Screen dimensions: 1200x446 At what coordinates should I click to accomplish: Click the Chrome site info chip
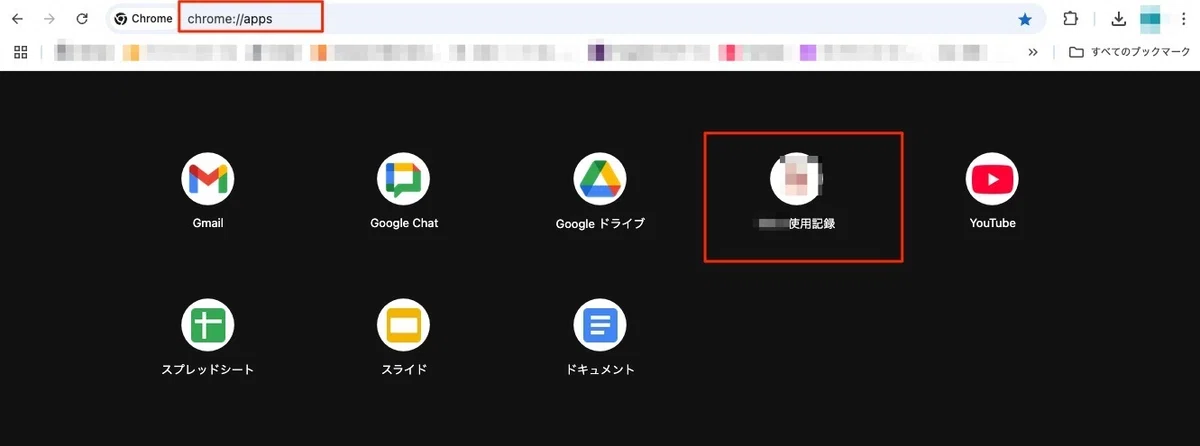(143, 19)
